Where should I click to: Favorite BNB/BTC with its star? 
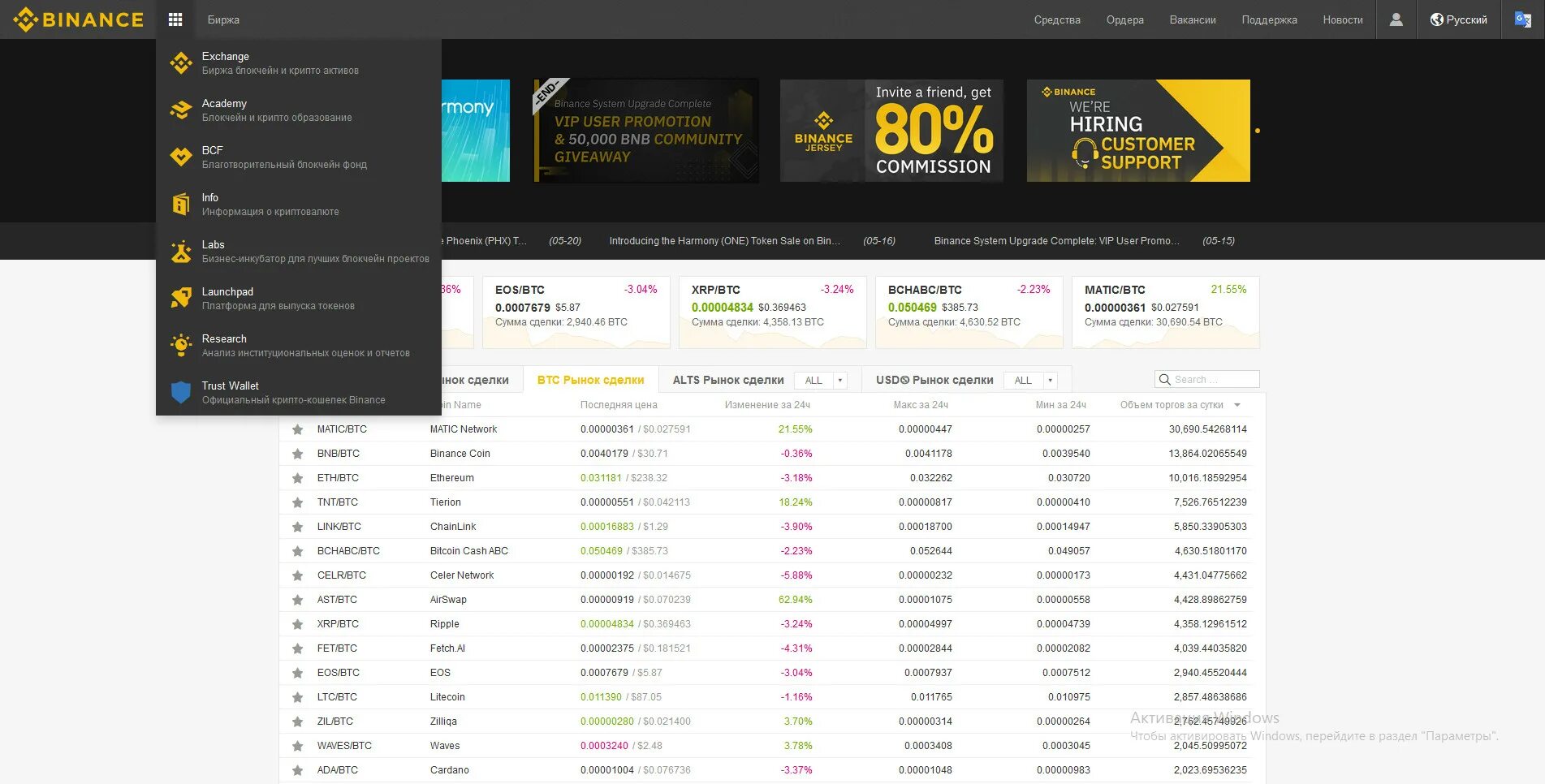coord(298,454)
